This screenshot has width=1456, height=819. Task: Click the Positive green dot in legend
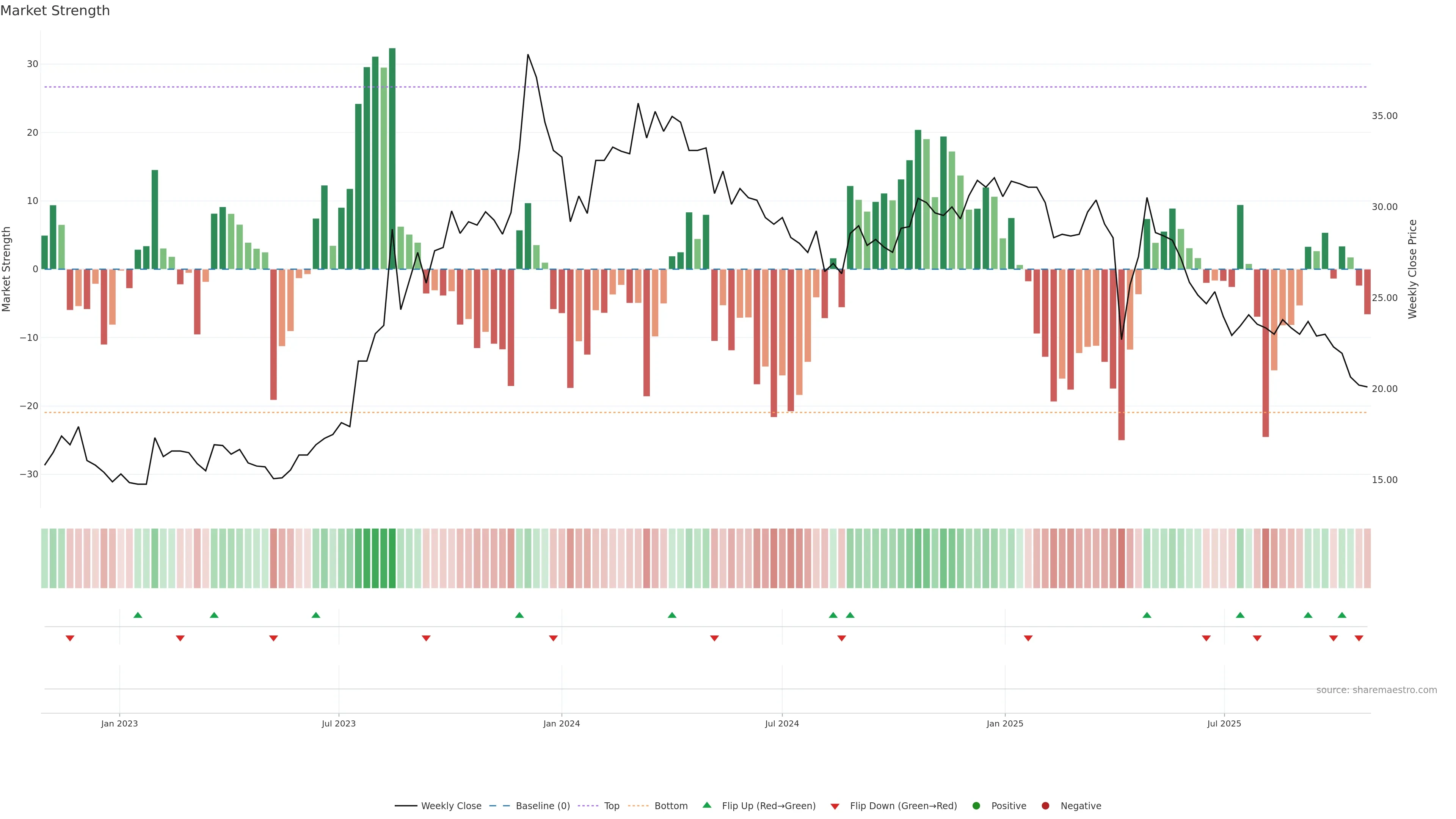(976, 805)
